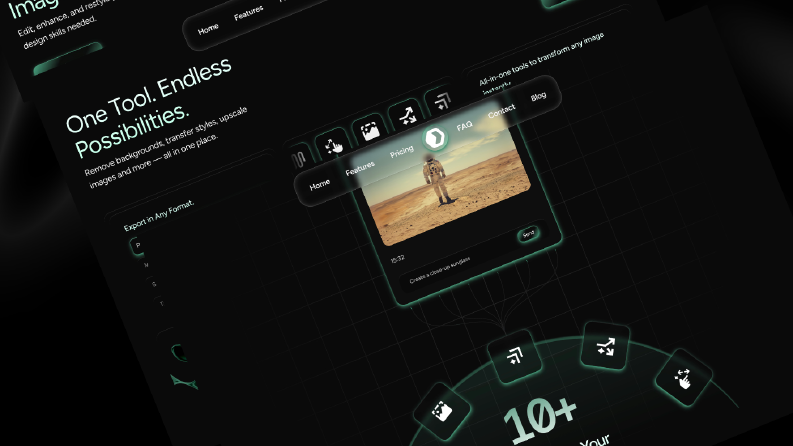Select the crossing arrows tile above the astronaut photo
Viewport: 793px width, 446px height.
pos(406,115)
